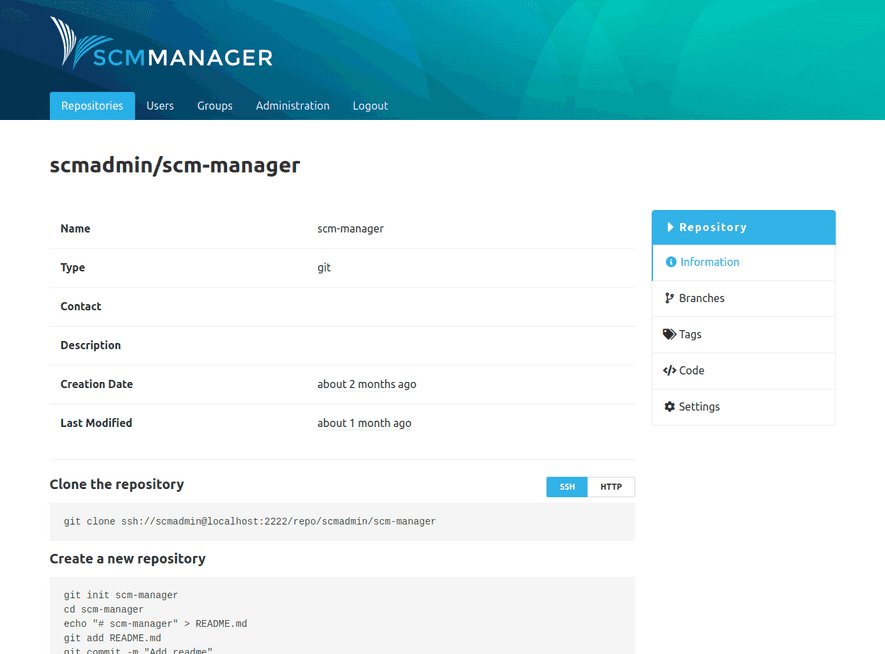Switch to the Administration tab
The image size is (885, 654).
[292, 105]
